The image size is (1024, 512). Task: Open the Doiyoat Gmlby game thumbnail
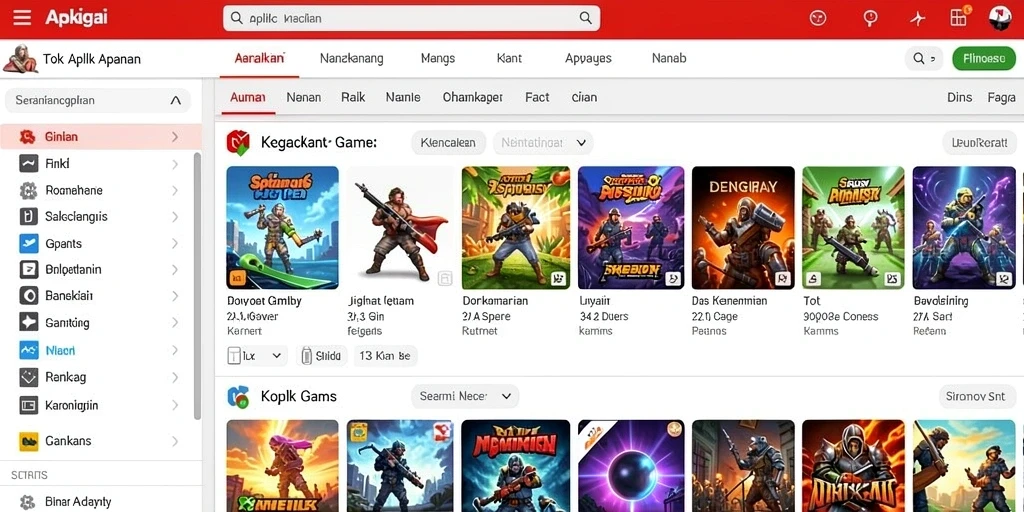pyautogui.click(x=282, y=227)
